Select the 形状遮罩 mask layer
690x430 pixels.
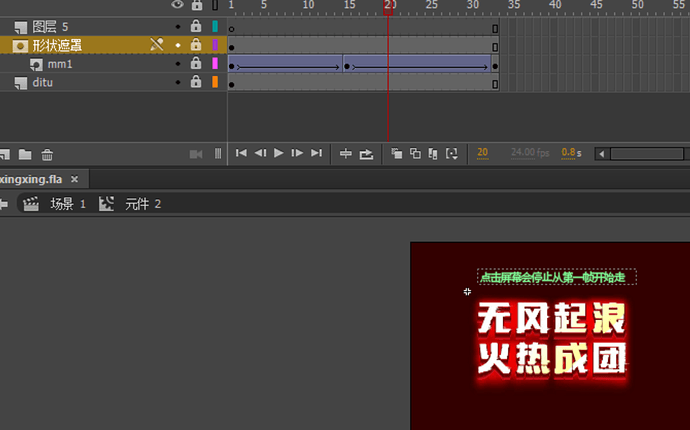click(57, 45)
